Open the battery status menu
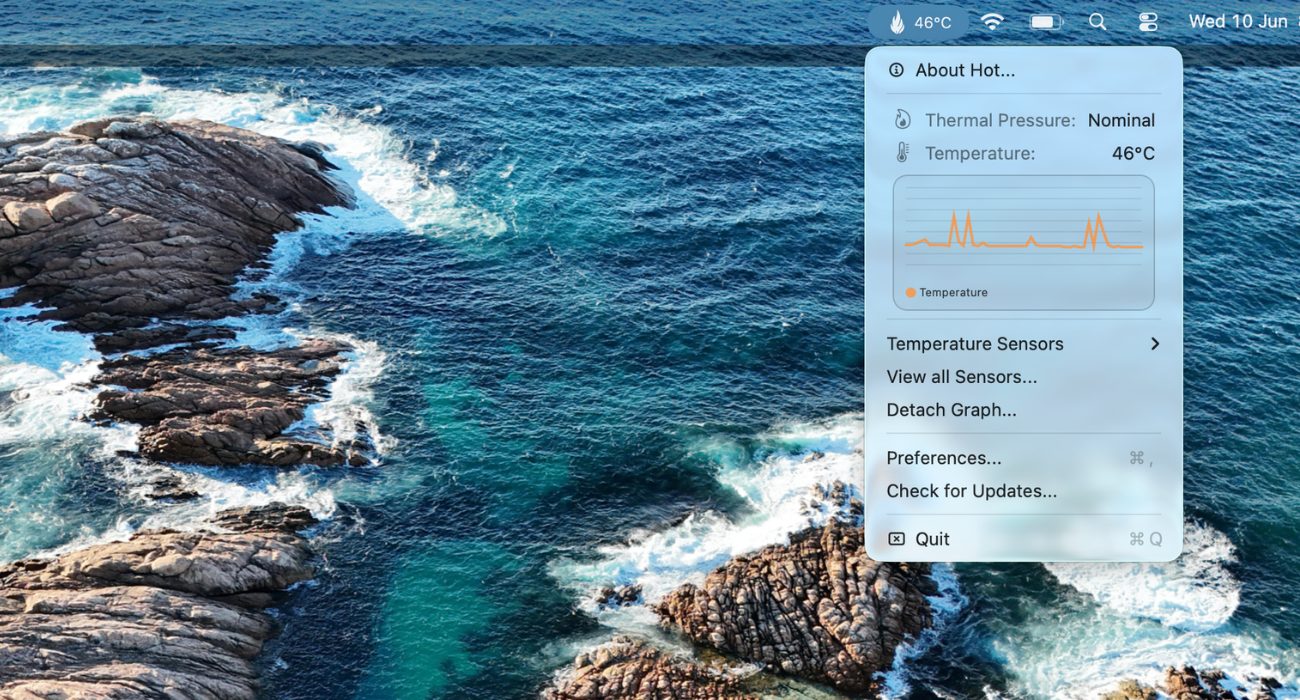Image resolution: width=1300 pixels, height=700 pixels. (x=1046, y=22)
